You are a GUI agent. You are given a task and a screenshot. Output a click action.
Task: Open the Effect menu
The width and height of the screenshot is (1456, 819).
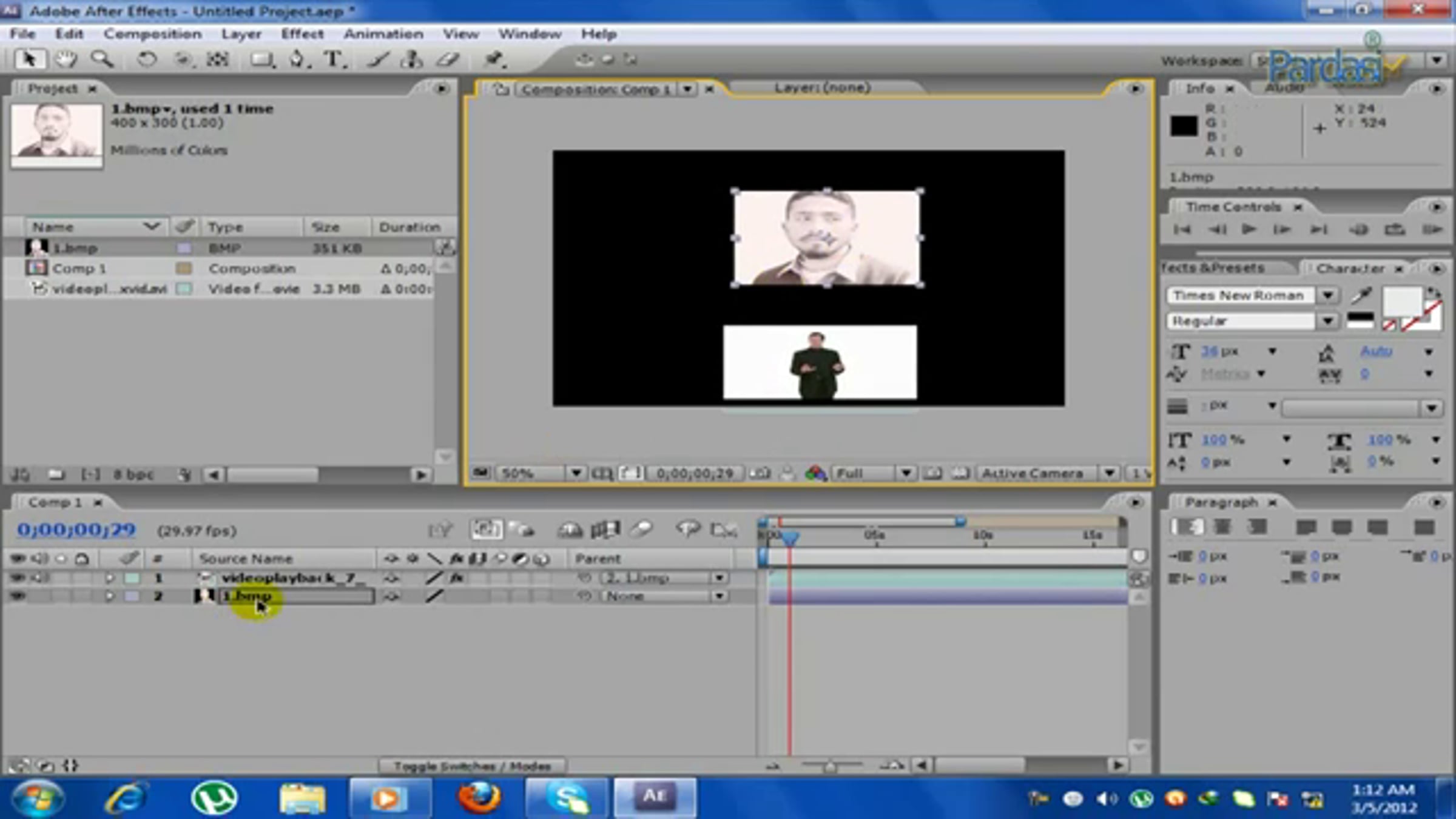tap(302, 34)
